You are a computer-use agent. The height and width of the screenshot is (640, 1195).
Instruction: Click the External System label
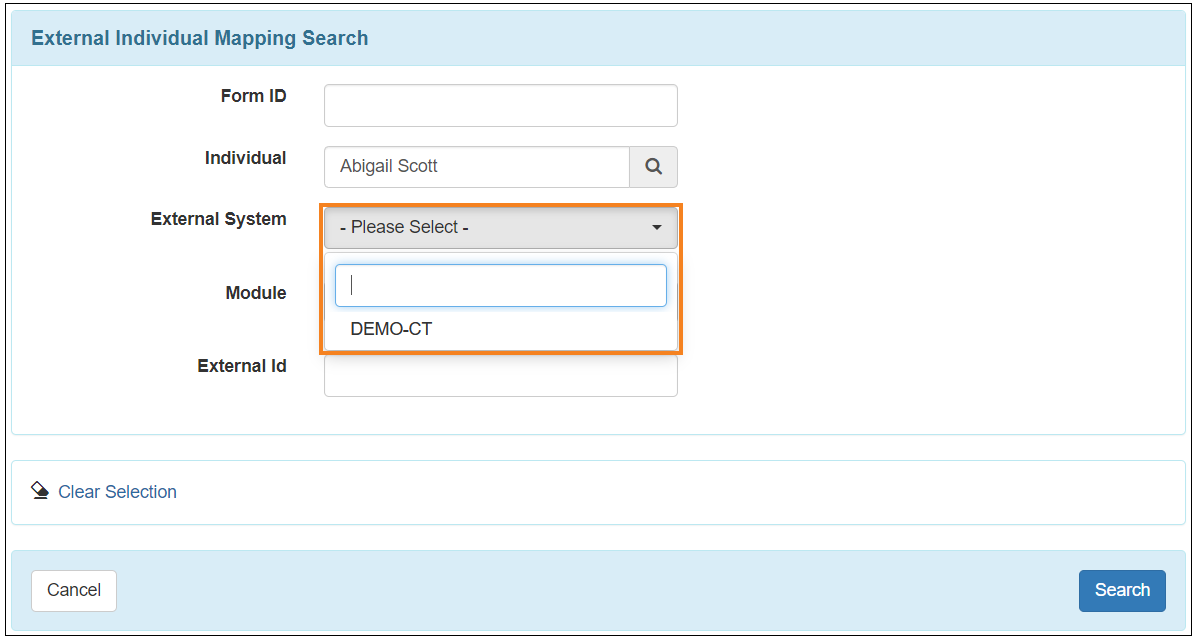[x=219, y=219]
